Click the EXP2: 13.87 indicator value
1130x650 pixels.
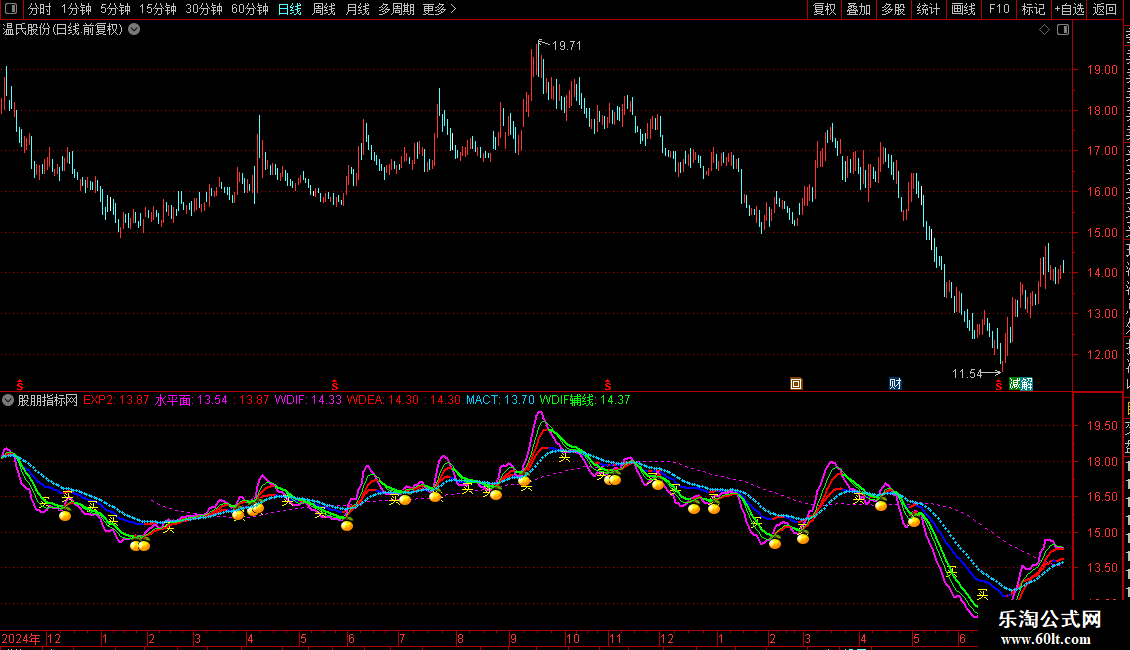[116, 400]
